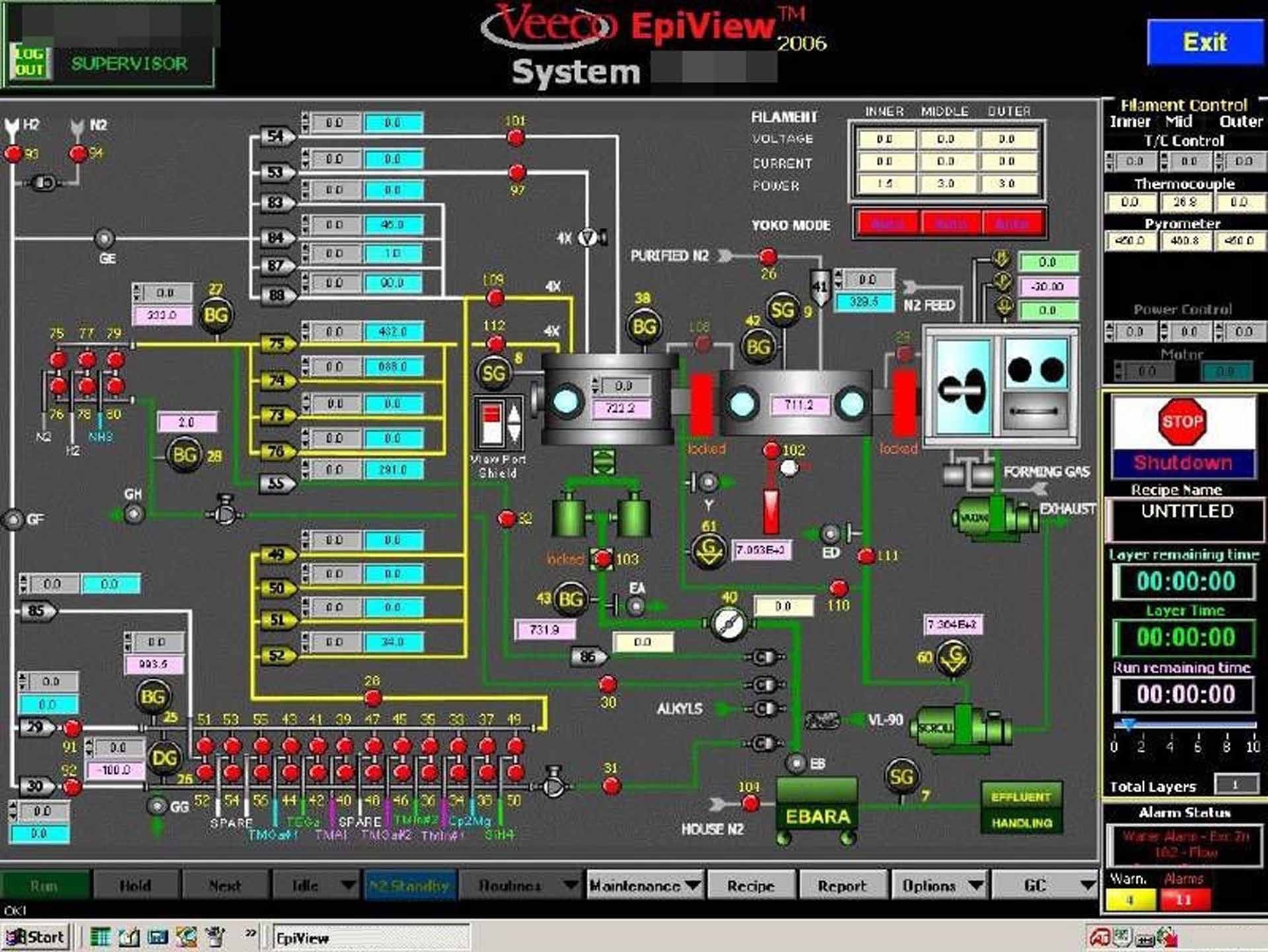Image resolution: width=1268 pixels, height=952 pixels.
Task: Click the GF regulator symbol
Action: point(13,520)
